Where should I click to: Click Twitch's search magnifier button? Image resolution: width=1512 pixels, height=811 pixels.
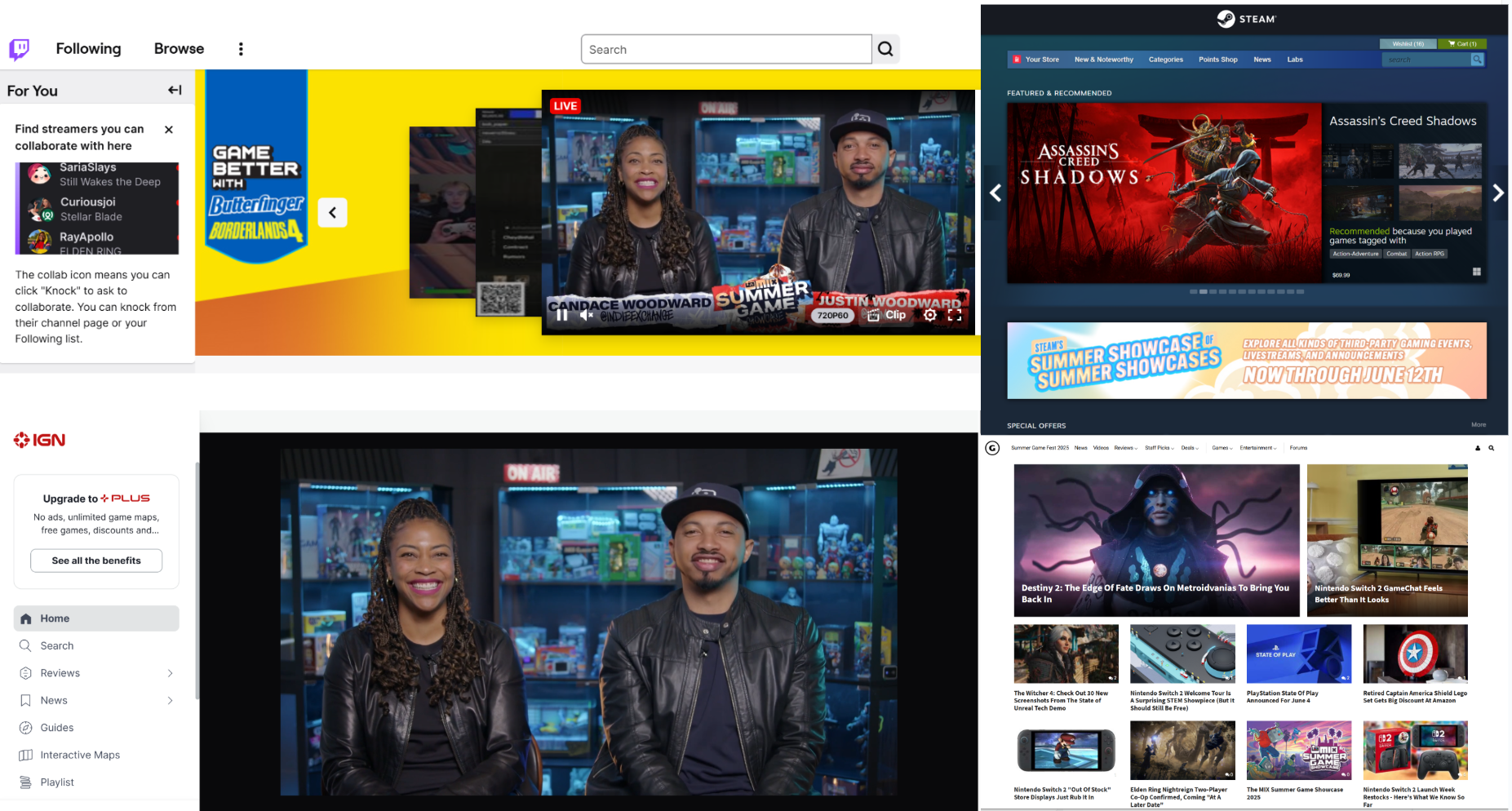[x=885, y=49]
